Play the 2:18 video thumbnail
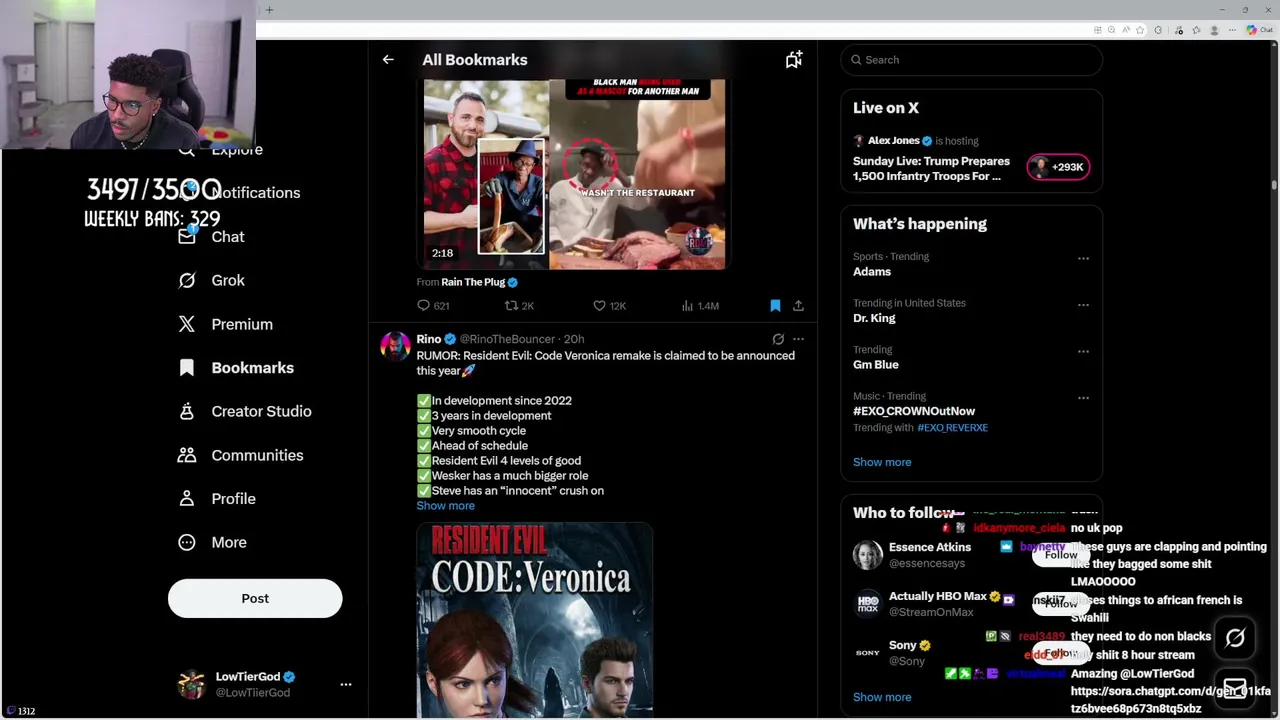Image resolution: width=1280 pixels, height=720 pixels. pos(574,175)
